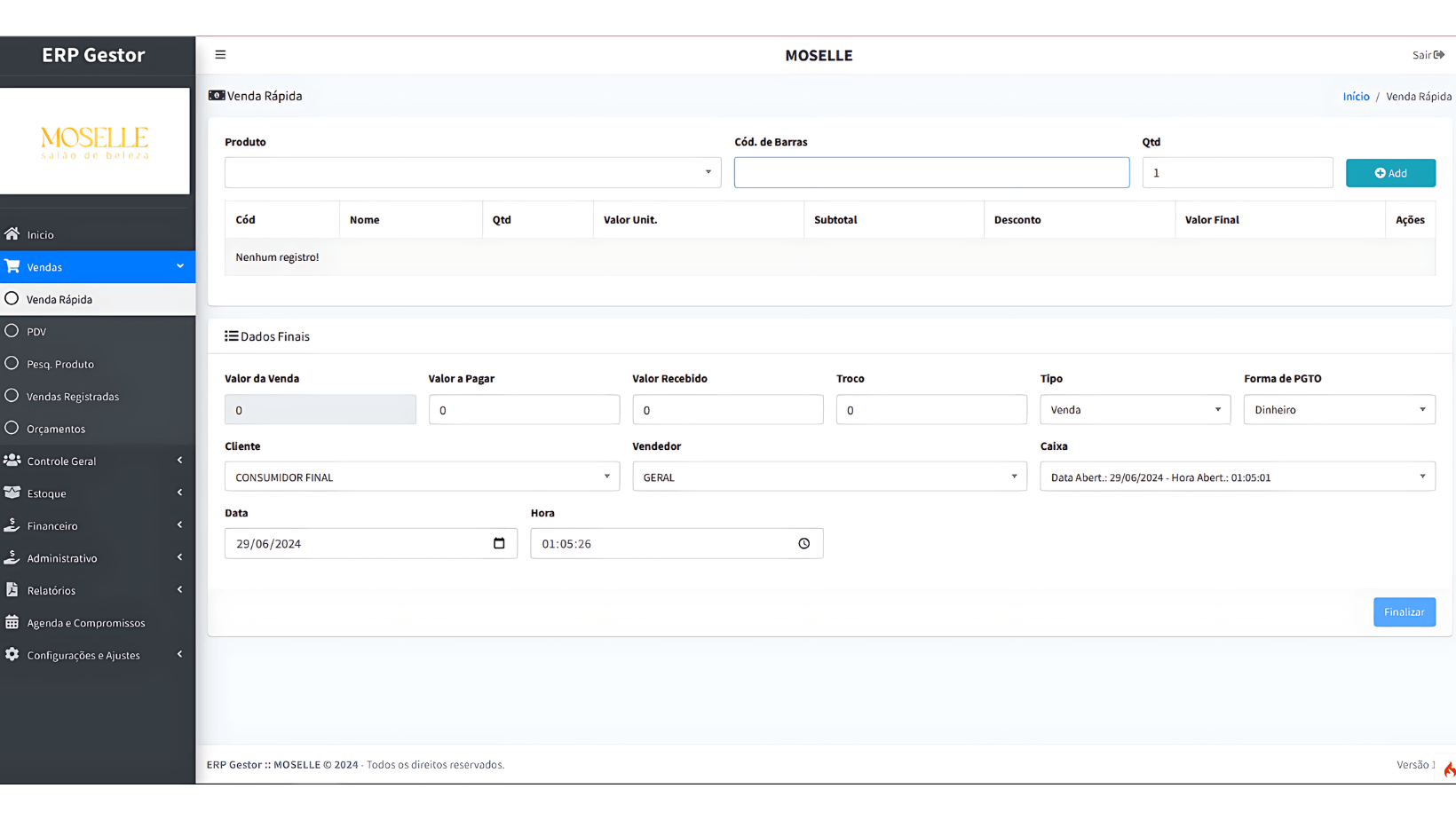The width and height of the screenshot is (1456, 820).
Task: Follow the Início breadcrumb link
Action: (1356, 96)
